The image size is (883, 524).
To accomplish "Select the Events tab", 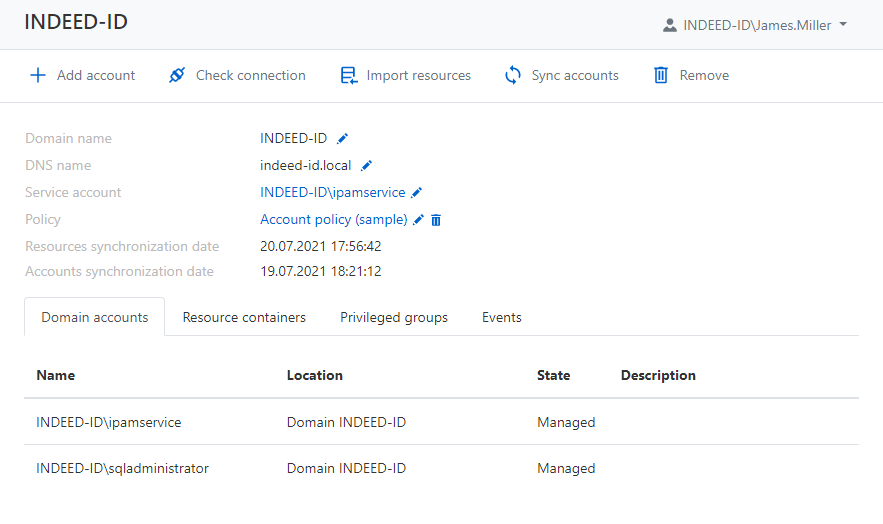I will point(502,317).
